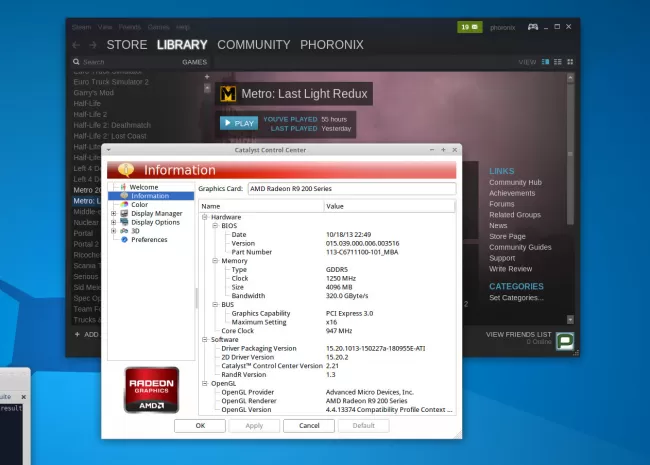
Task: Collapse the Hardware section in info table
Action: pyautogui.click(x=205, y=217)
